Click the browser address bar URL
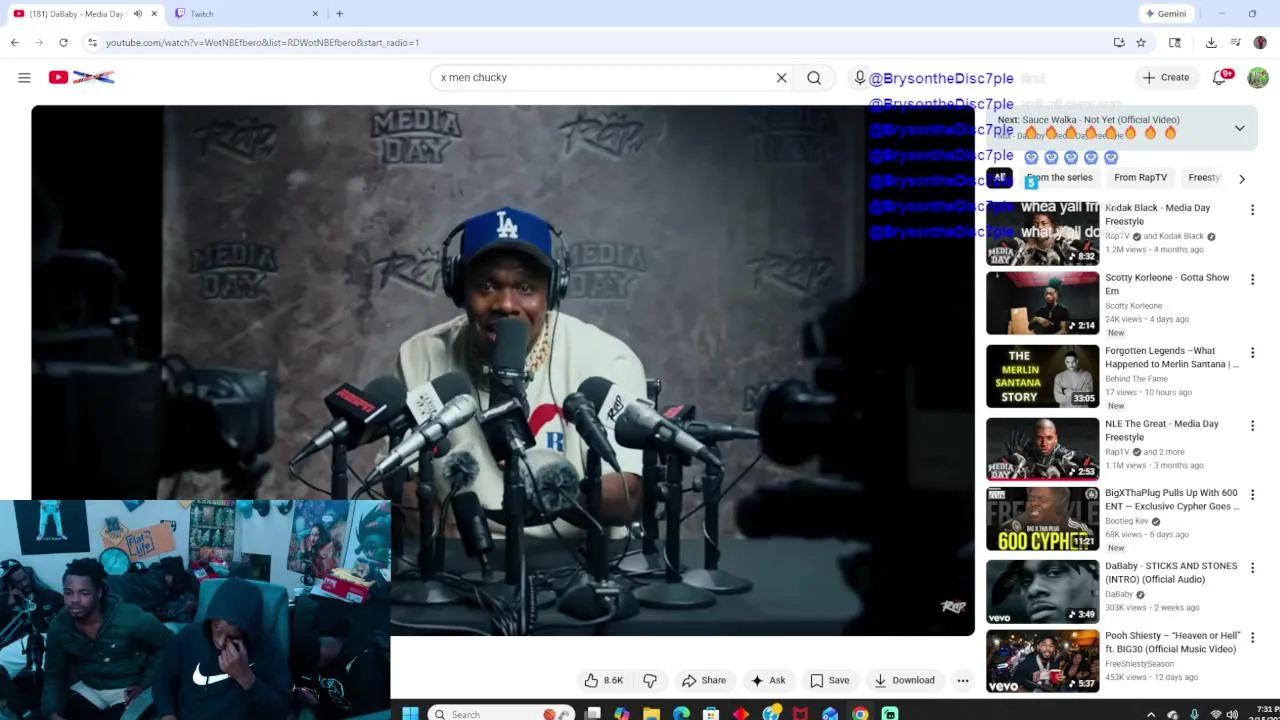The width and height of the screenshot is (1280, 720). pos(262,42)
